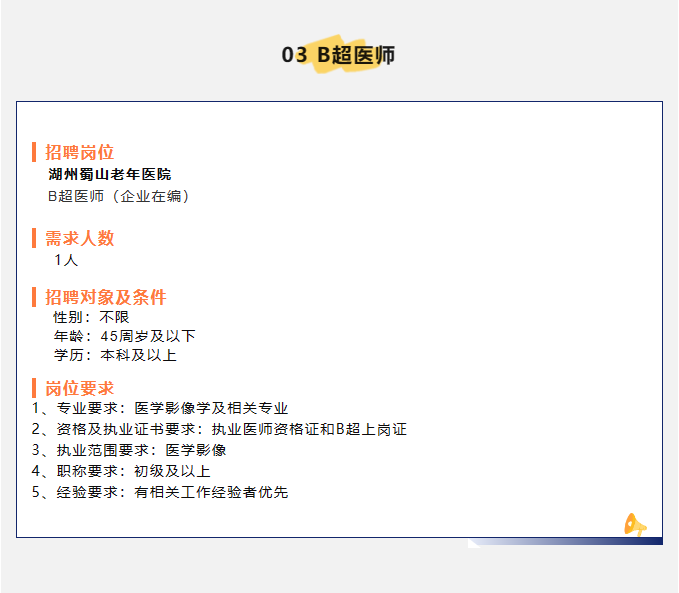Click the '湖州蜀山老年医院' hospital name
The width and height of the screenshot is (679, 593).
(x=110, y=174)
